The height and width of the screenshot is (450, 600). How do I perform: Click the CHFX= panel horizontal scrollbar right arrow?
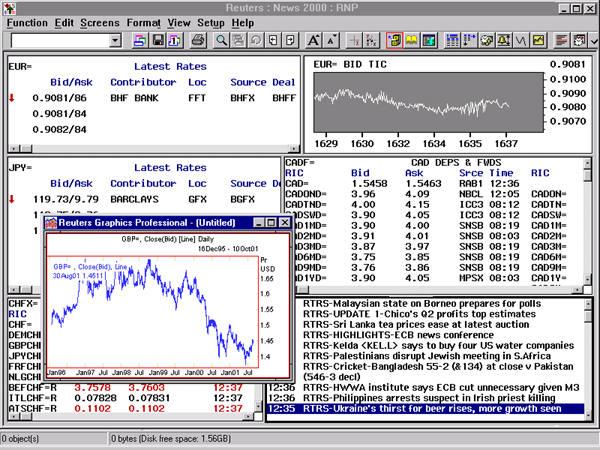pos(248,416)
